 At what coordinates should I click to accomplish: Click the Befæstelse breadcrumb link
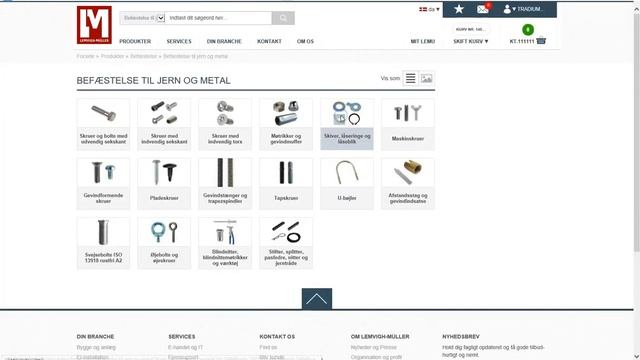(143, 56)
